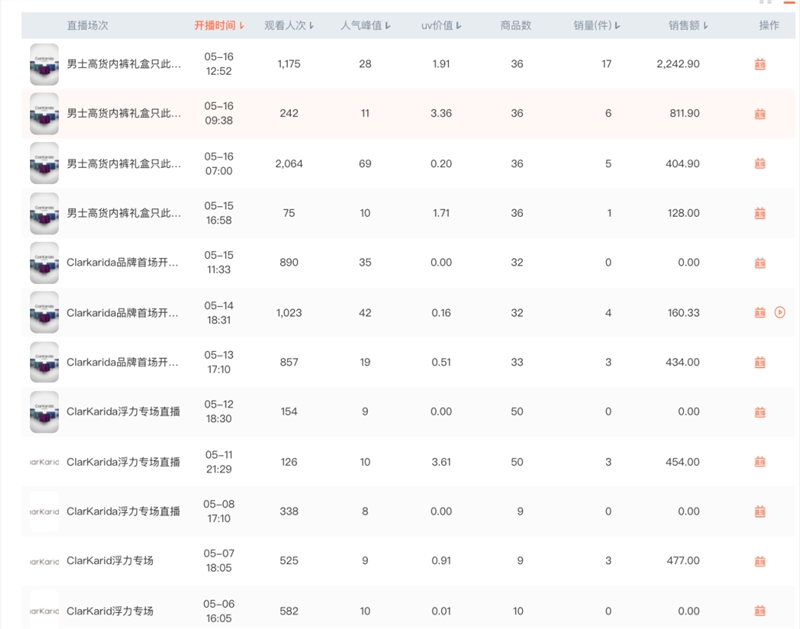Open ClarKarida浮力专场直播 from 05-08 17:10
Screen dimensions: 800x629
[123, 511]
